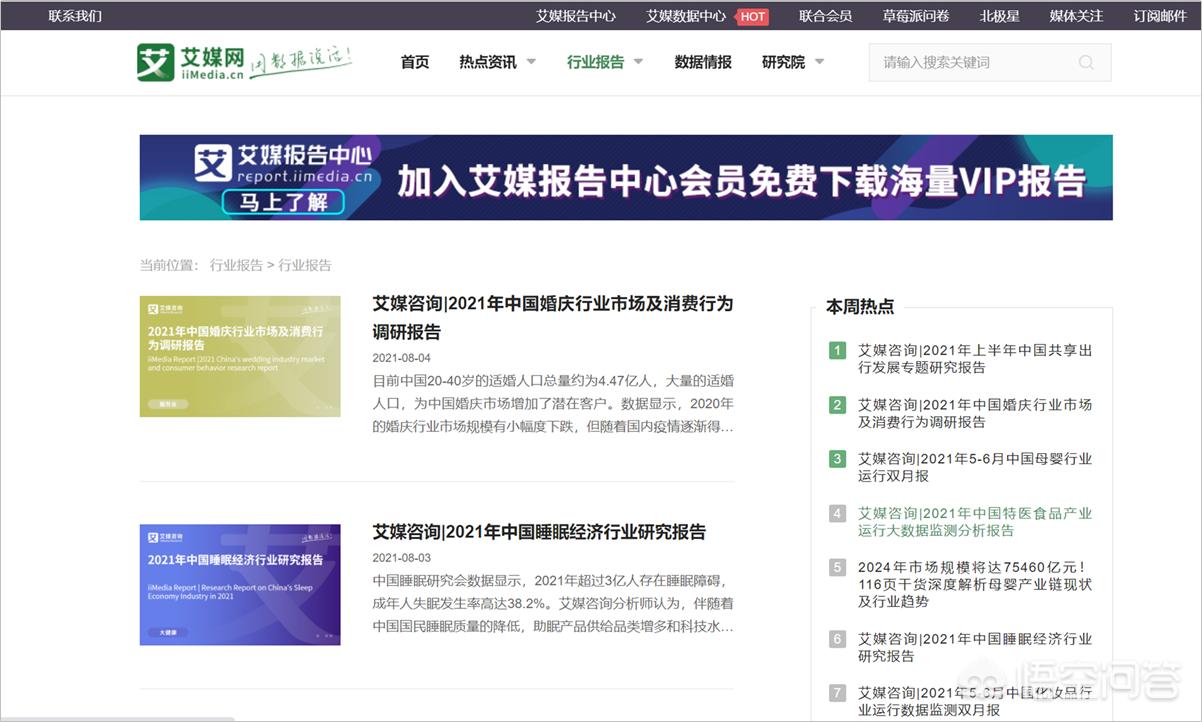This screenshot has height=722, width=1202.
Task: Open 草莓派问卷 top link
Action: pyautogui.click(x=916, y=16)
